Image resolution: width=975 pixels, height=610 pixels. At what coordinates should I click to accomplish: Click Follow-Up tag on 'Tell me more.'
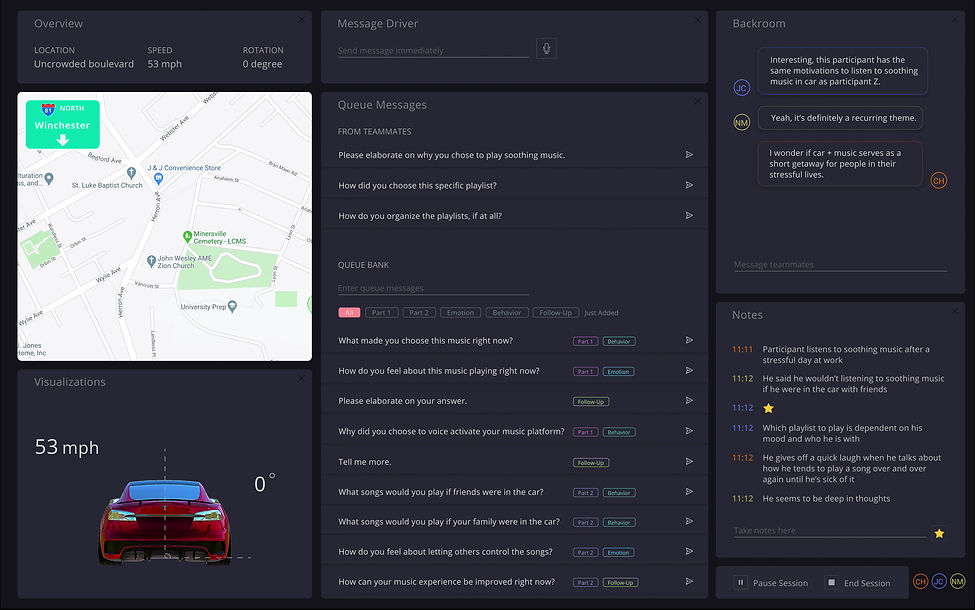coord(591,463)
